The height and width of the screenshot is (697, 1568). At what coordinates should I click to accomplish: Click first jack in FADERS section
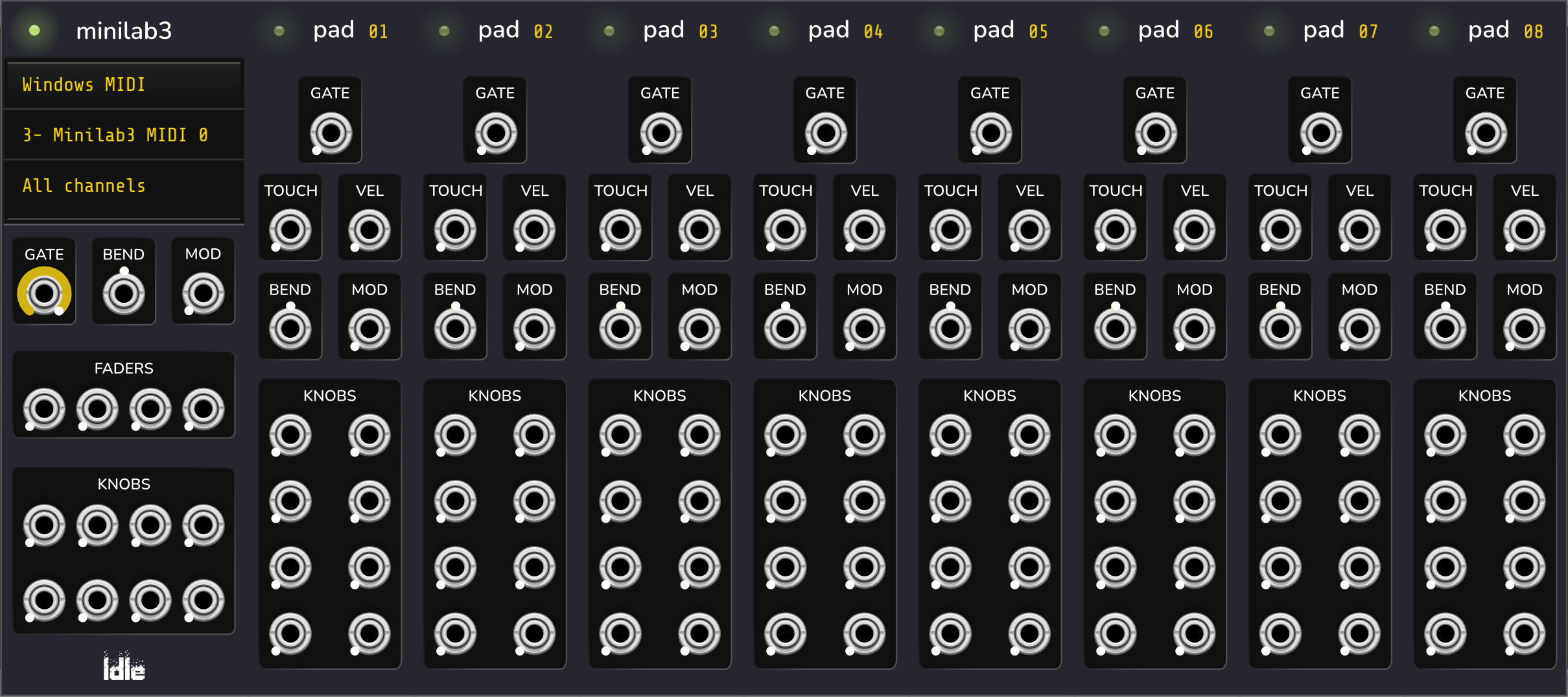click(44, 408)
